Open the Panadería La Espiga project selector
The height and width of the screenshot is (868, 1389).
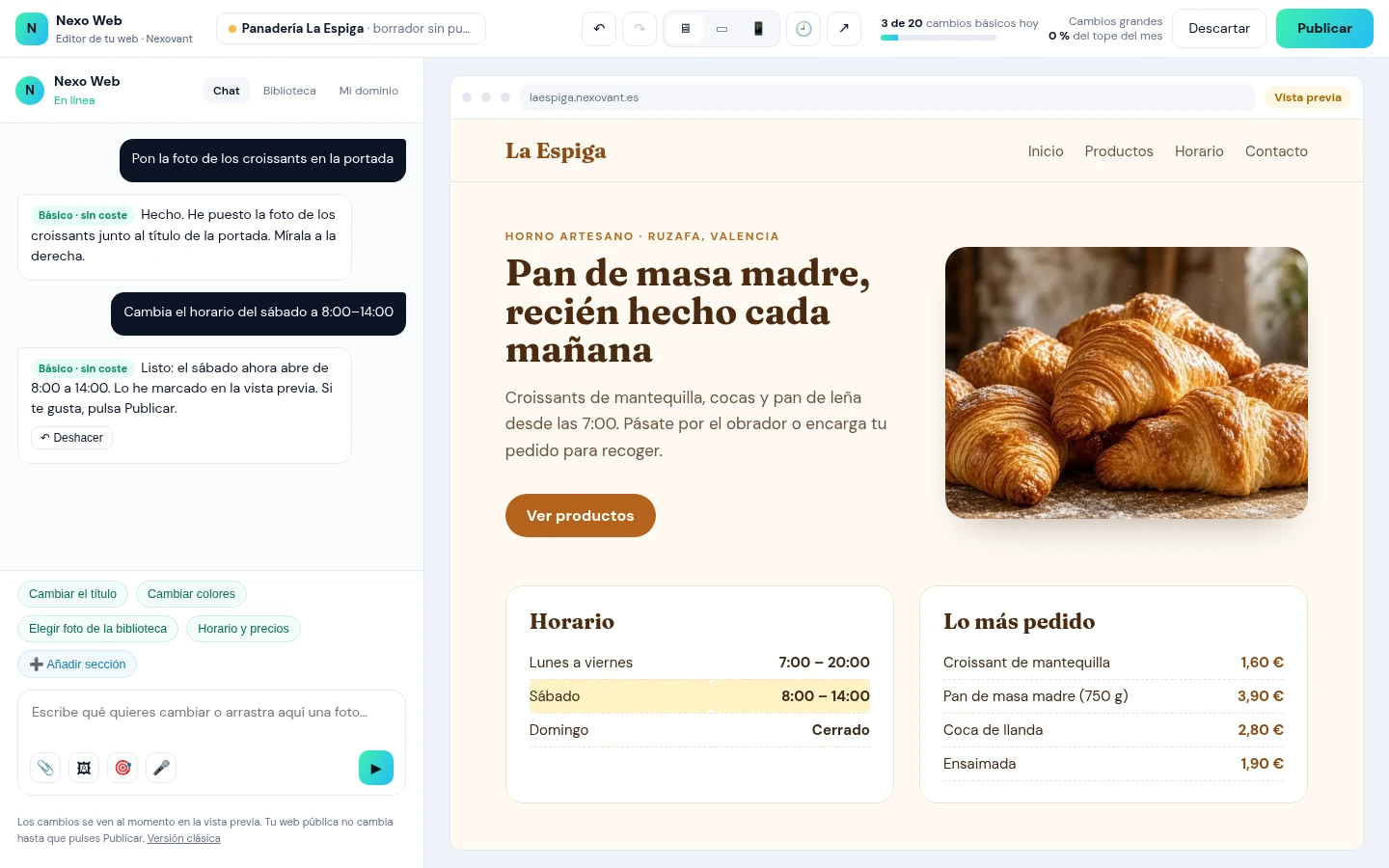351,29
